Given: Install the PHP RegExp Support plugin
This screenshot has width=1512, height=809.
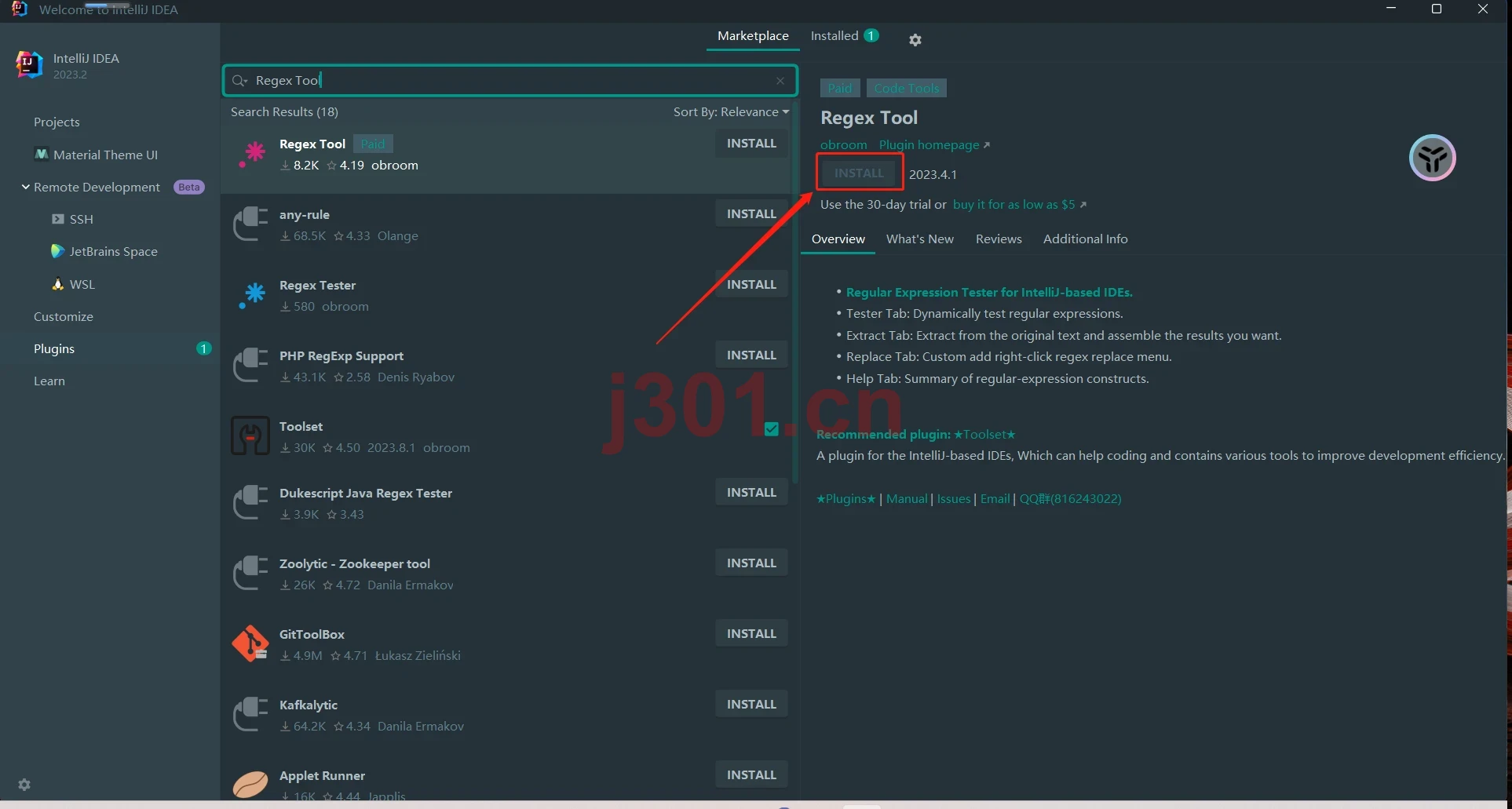Looking at the screenshot, I should [751, 355].
